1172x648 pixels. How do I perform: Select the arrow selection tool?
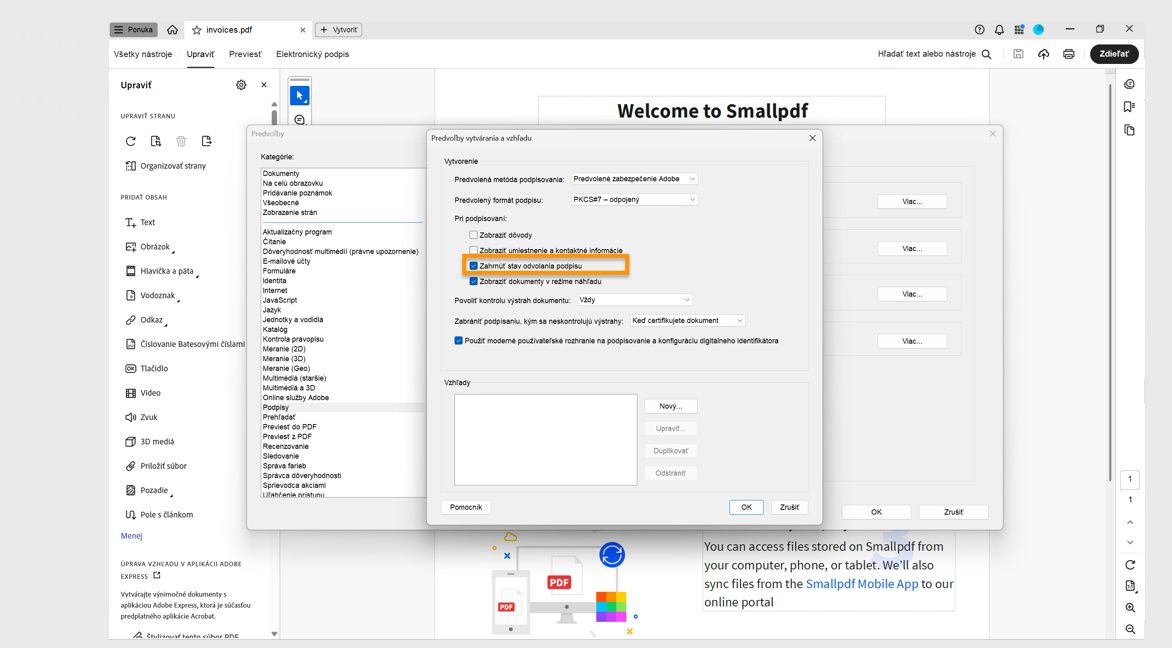pos(300,96)
